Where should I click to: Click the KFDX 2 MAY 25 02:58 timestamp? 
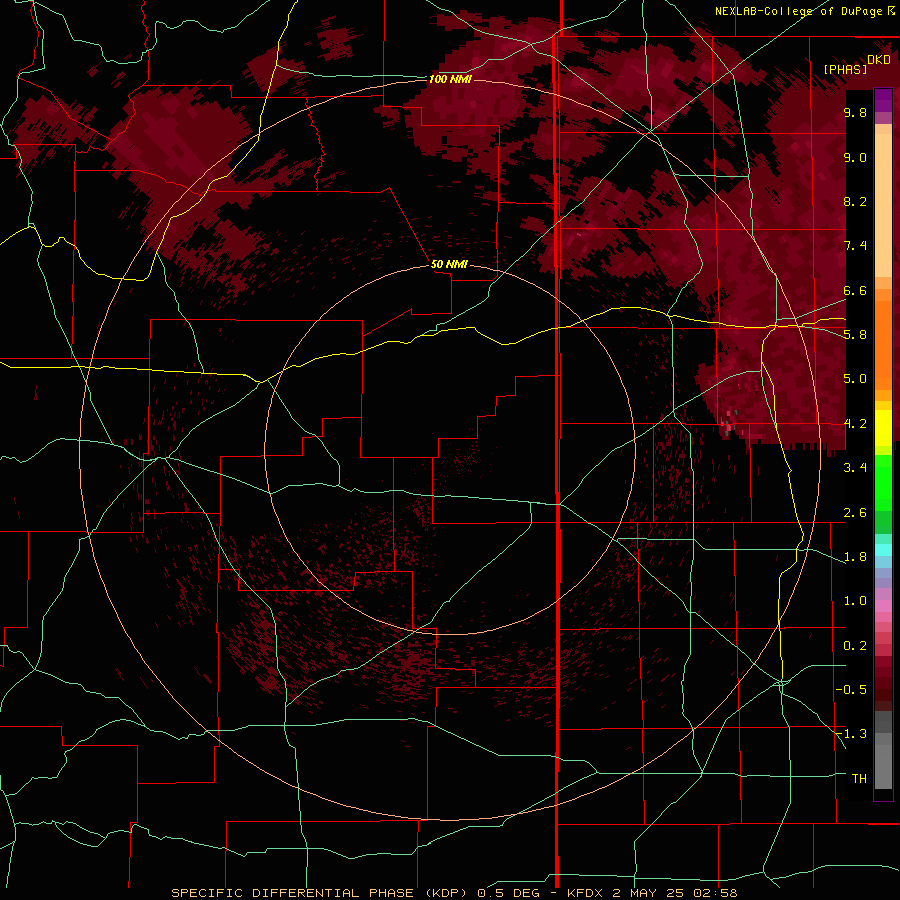click(x=652, y=893)
